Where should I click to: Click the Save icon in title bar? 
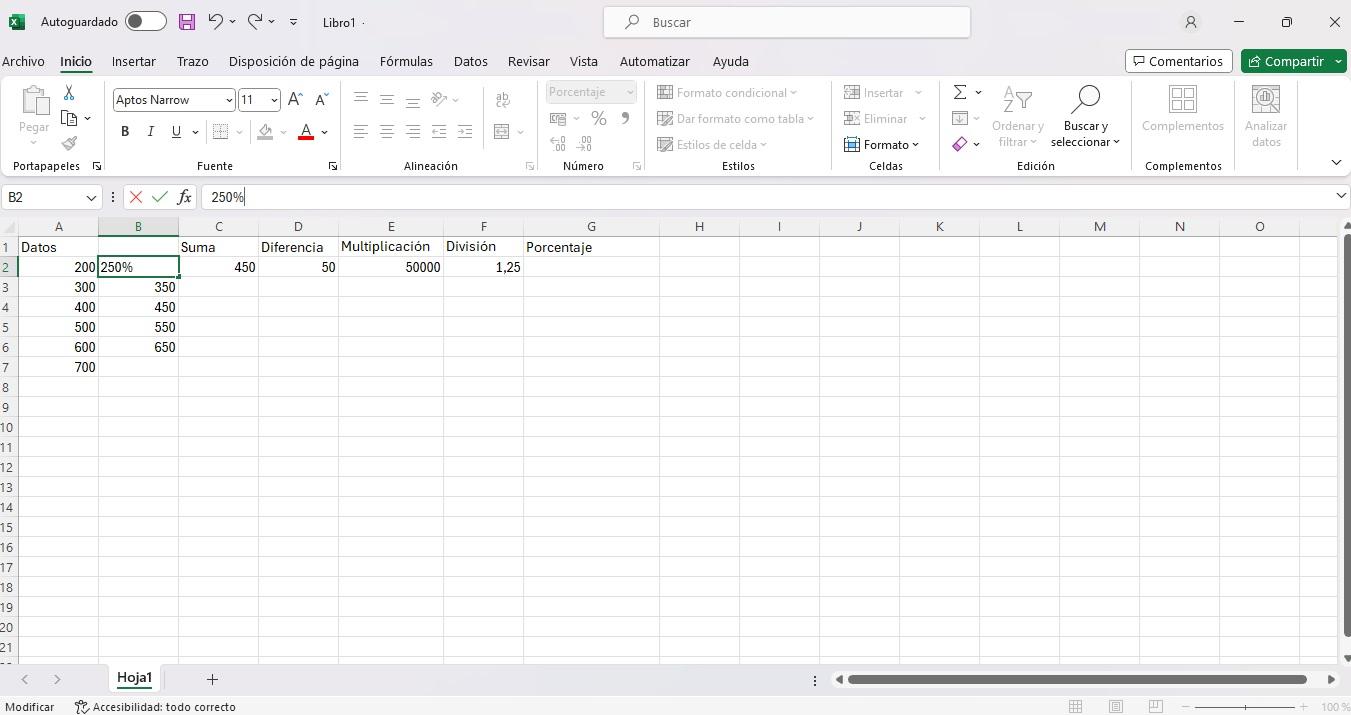[187, 21]
